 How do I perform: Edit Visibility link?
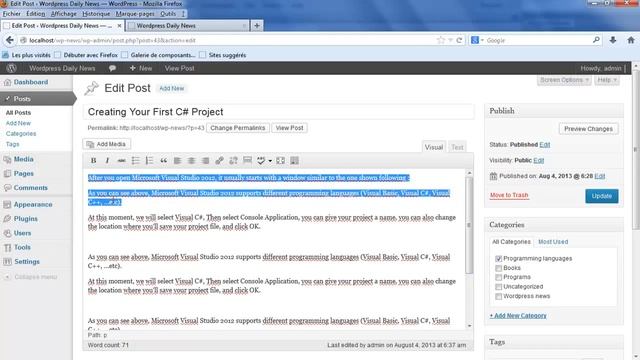coord(538,160)
